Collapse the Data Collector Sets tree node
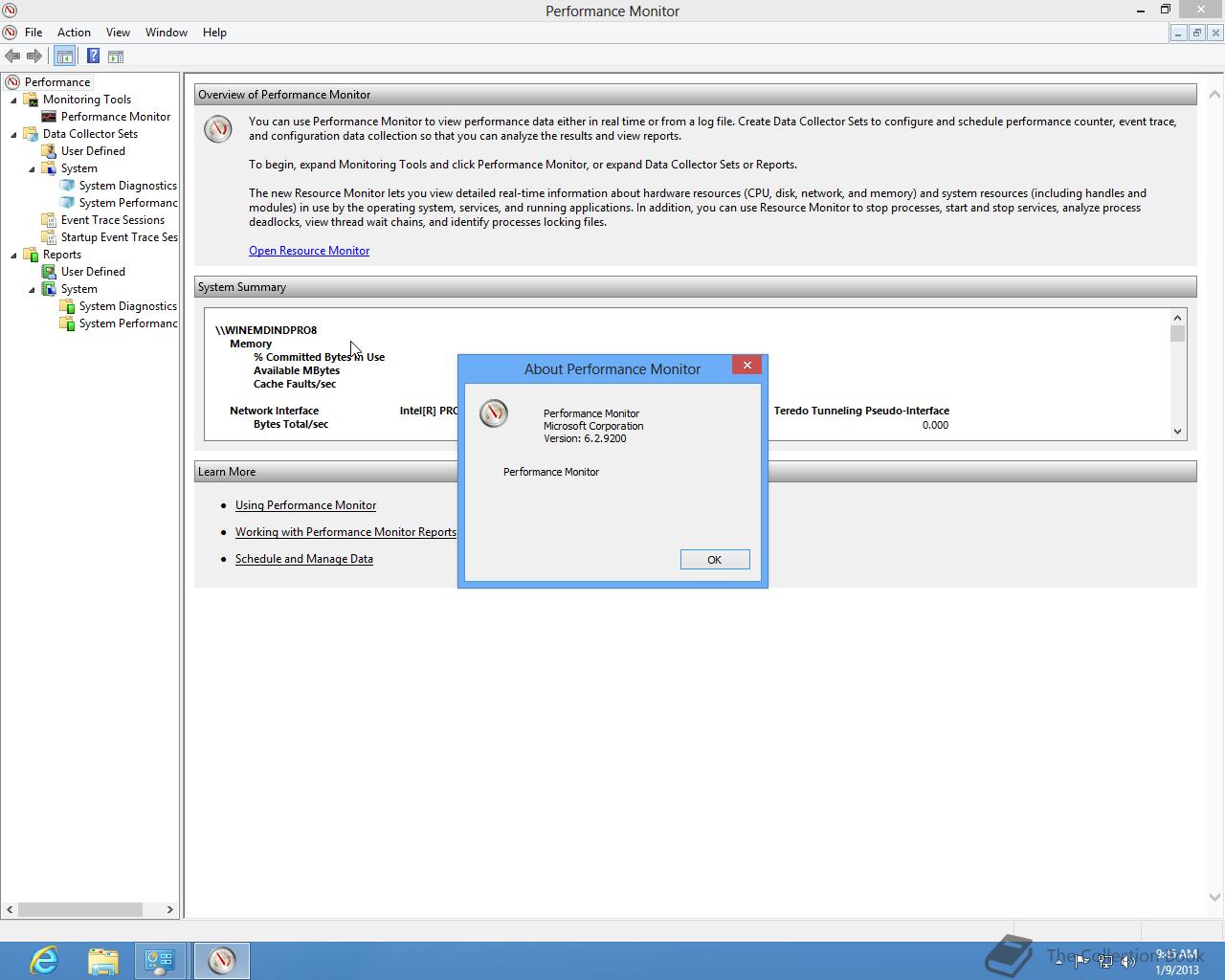Viewport: 1225px width, 980px height. [13, 134]
